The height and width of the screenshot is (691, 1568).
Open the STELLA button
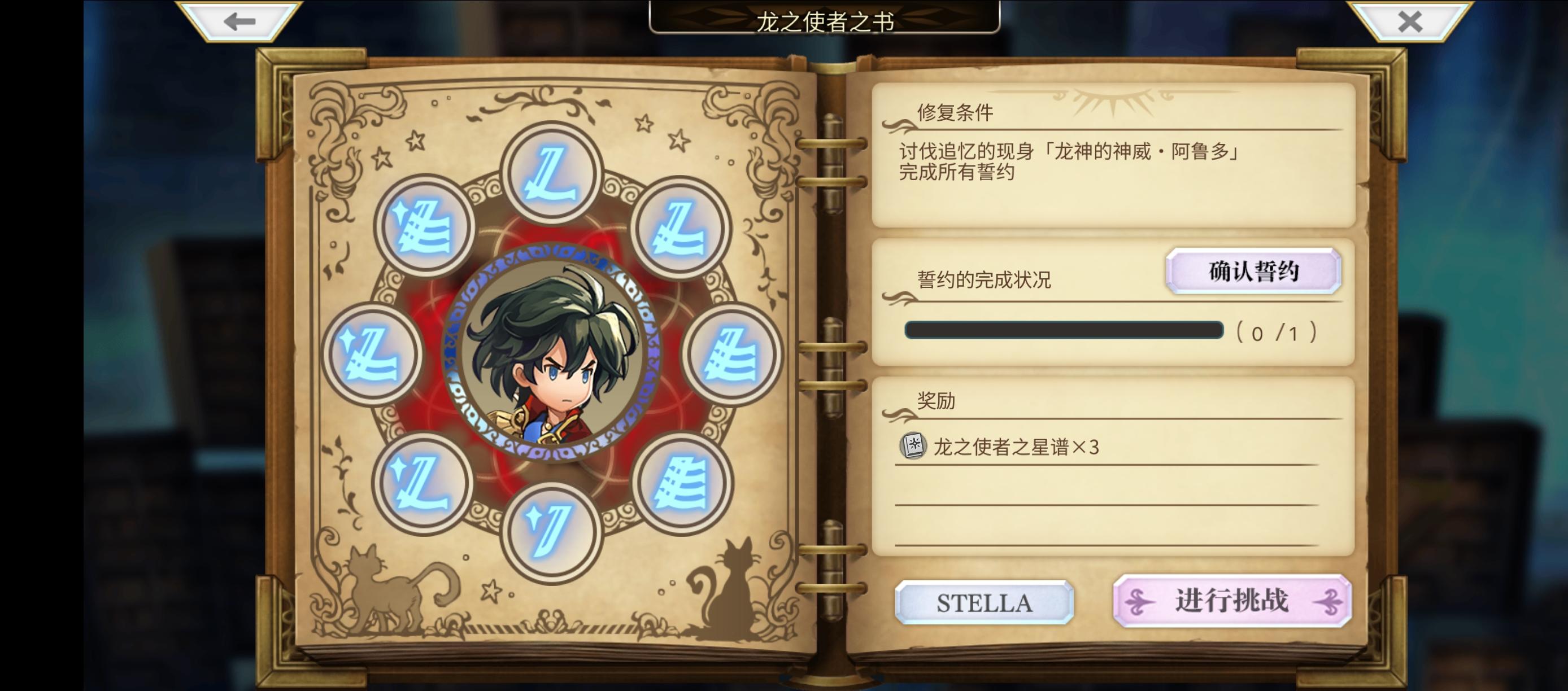(985, 603)
